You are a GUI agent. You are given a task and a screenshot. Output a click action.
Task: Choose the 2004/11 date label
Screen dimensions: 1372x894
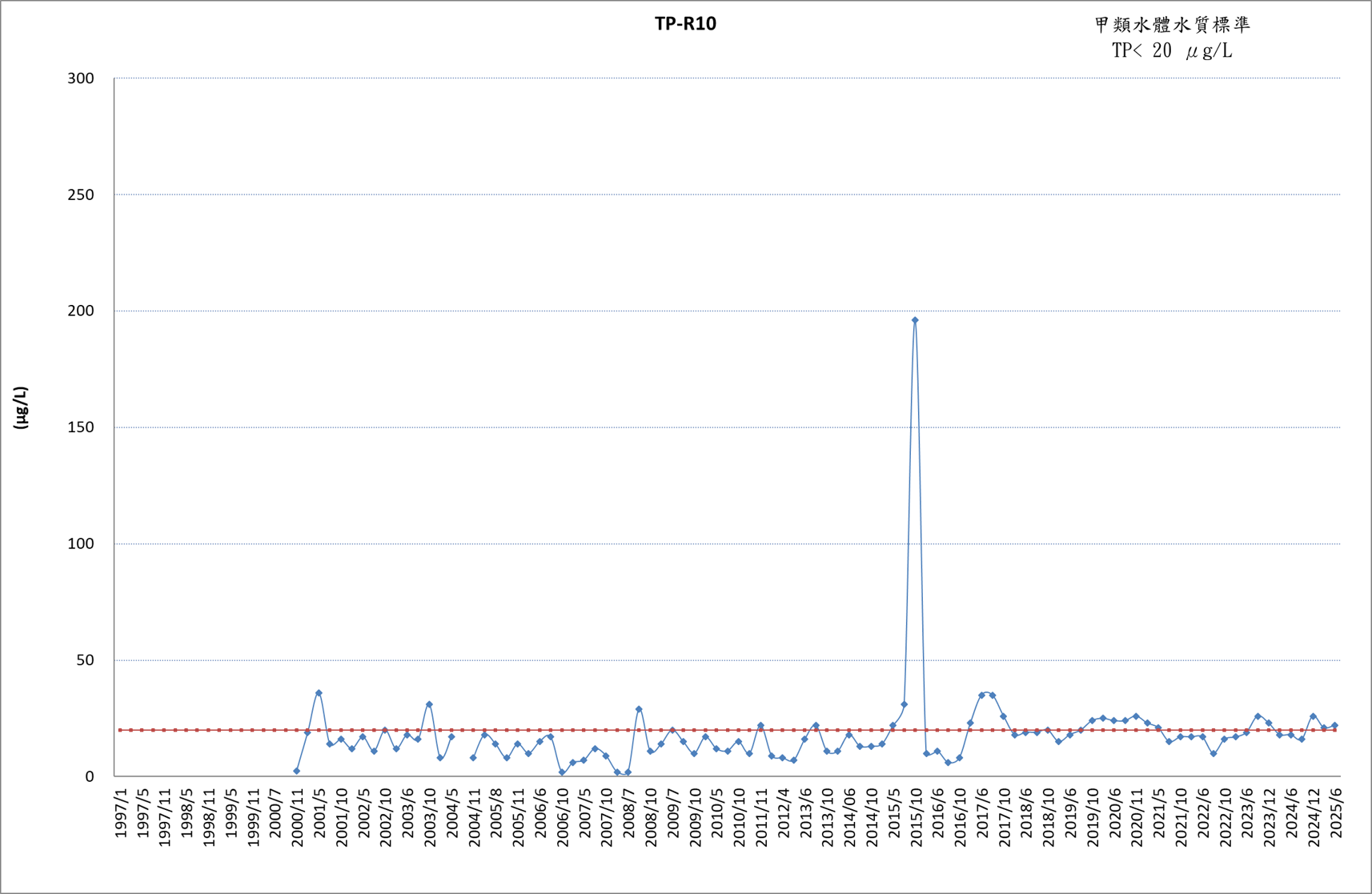[x=474, y=817]
